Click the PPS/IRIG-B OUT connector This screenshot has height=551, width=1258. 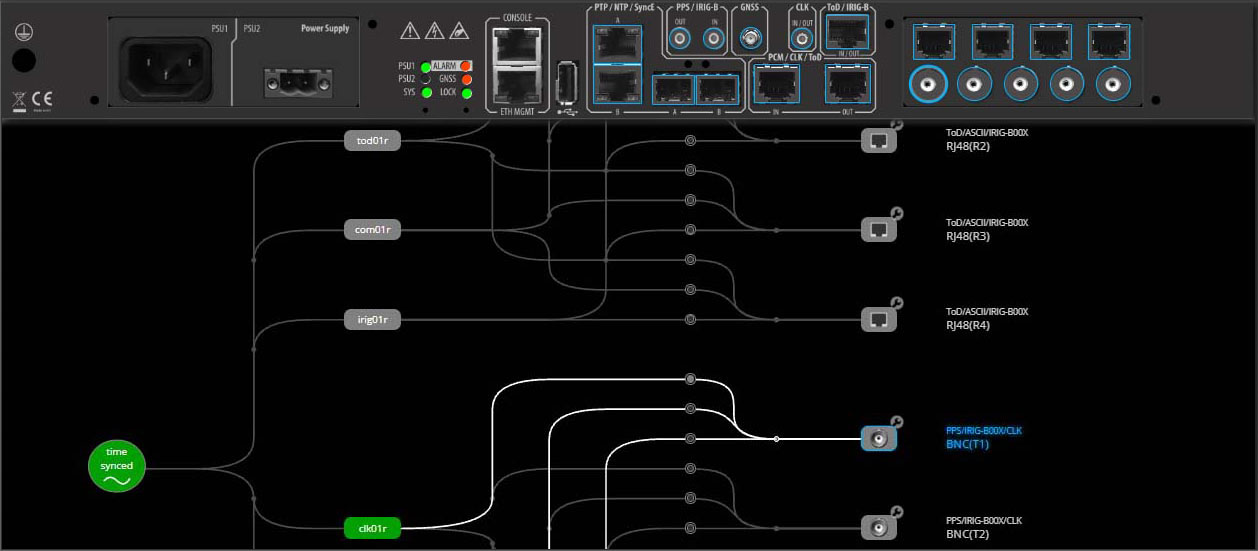click(682, 39)
